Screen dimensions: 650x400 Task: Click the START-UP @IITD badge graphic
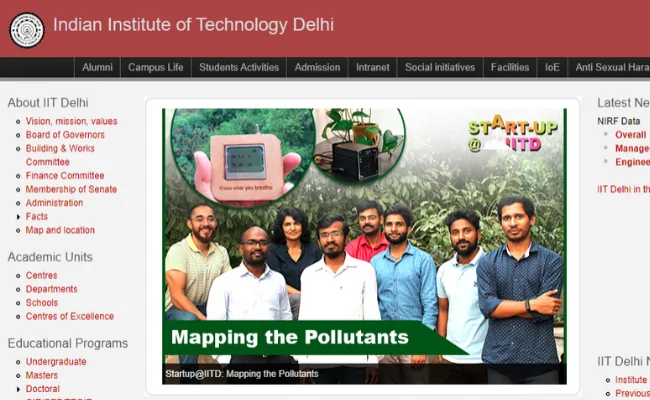point(513,133)
